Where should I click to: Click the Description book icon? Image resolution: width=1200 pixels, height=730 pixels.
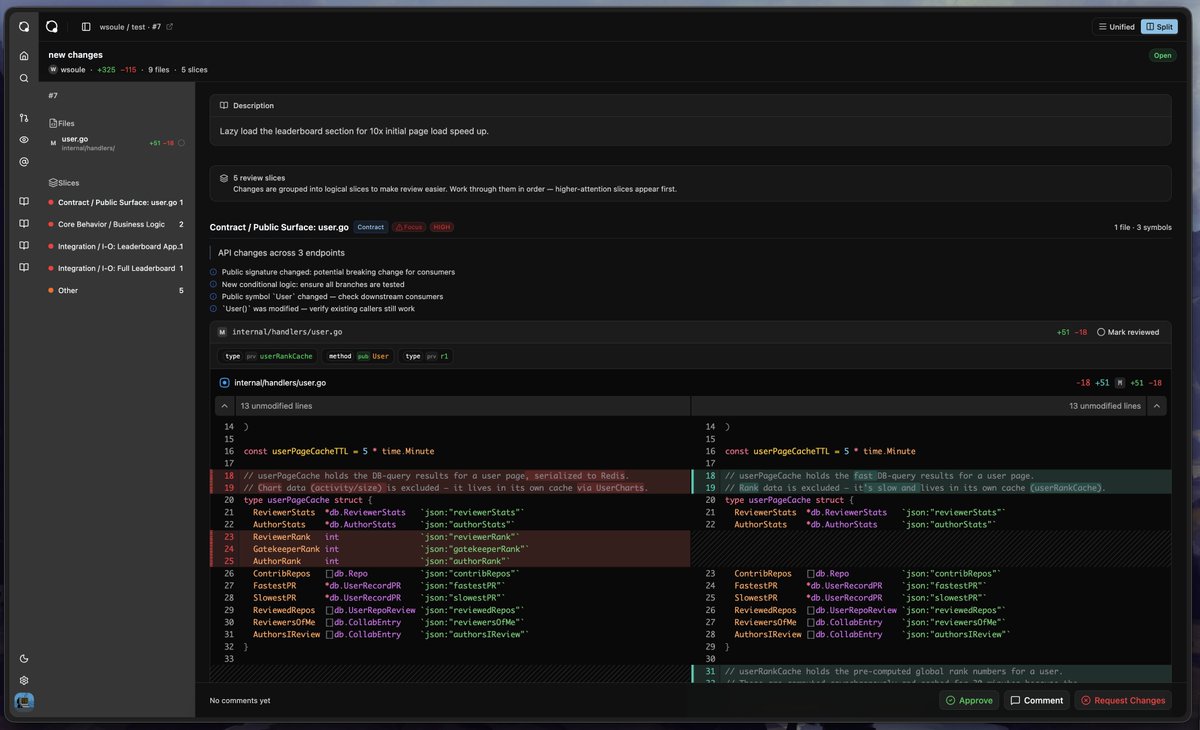click(x=224, y=105)
